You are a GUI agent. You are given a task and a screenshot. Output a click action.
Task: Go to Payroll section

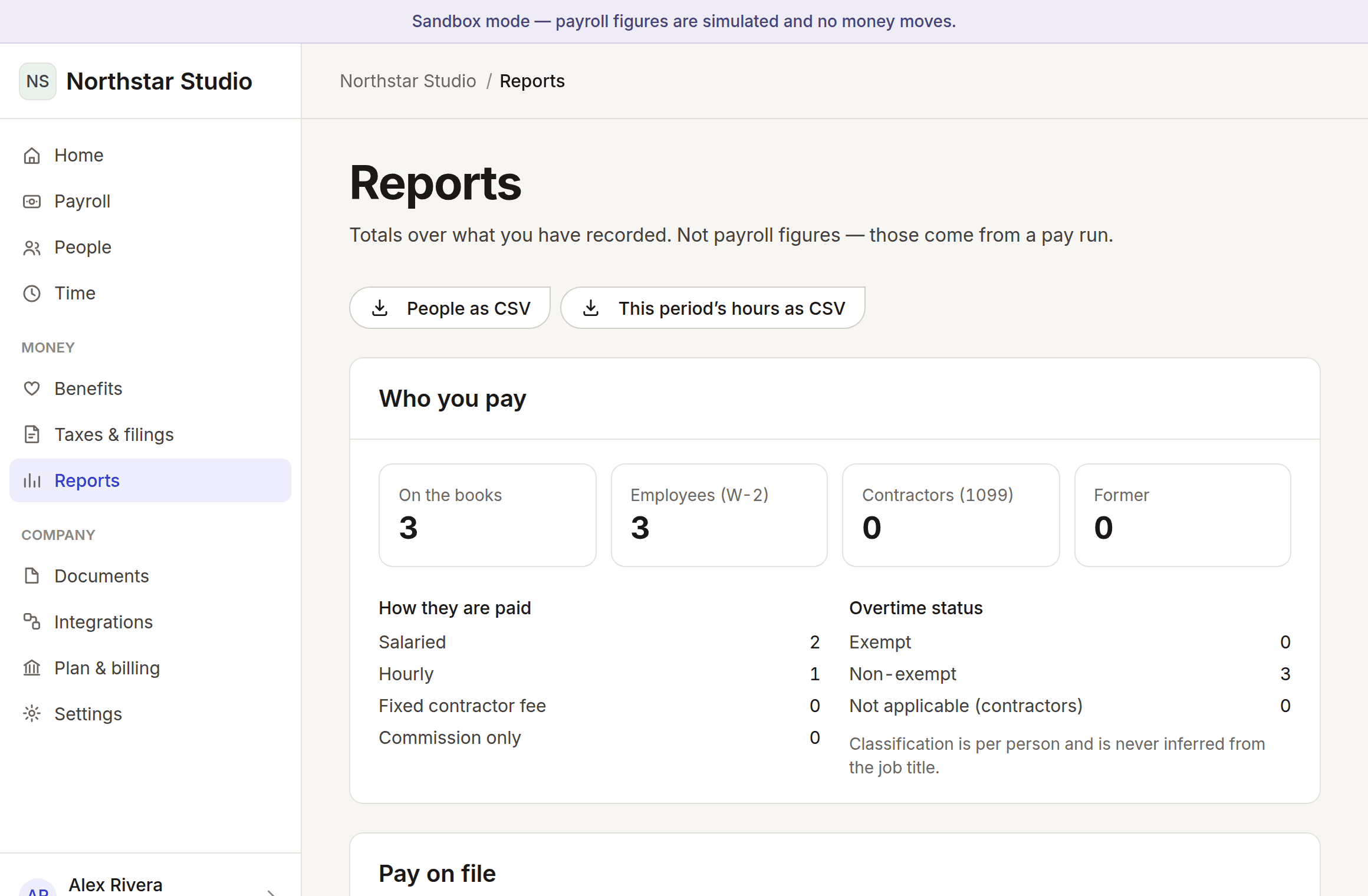150,202
